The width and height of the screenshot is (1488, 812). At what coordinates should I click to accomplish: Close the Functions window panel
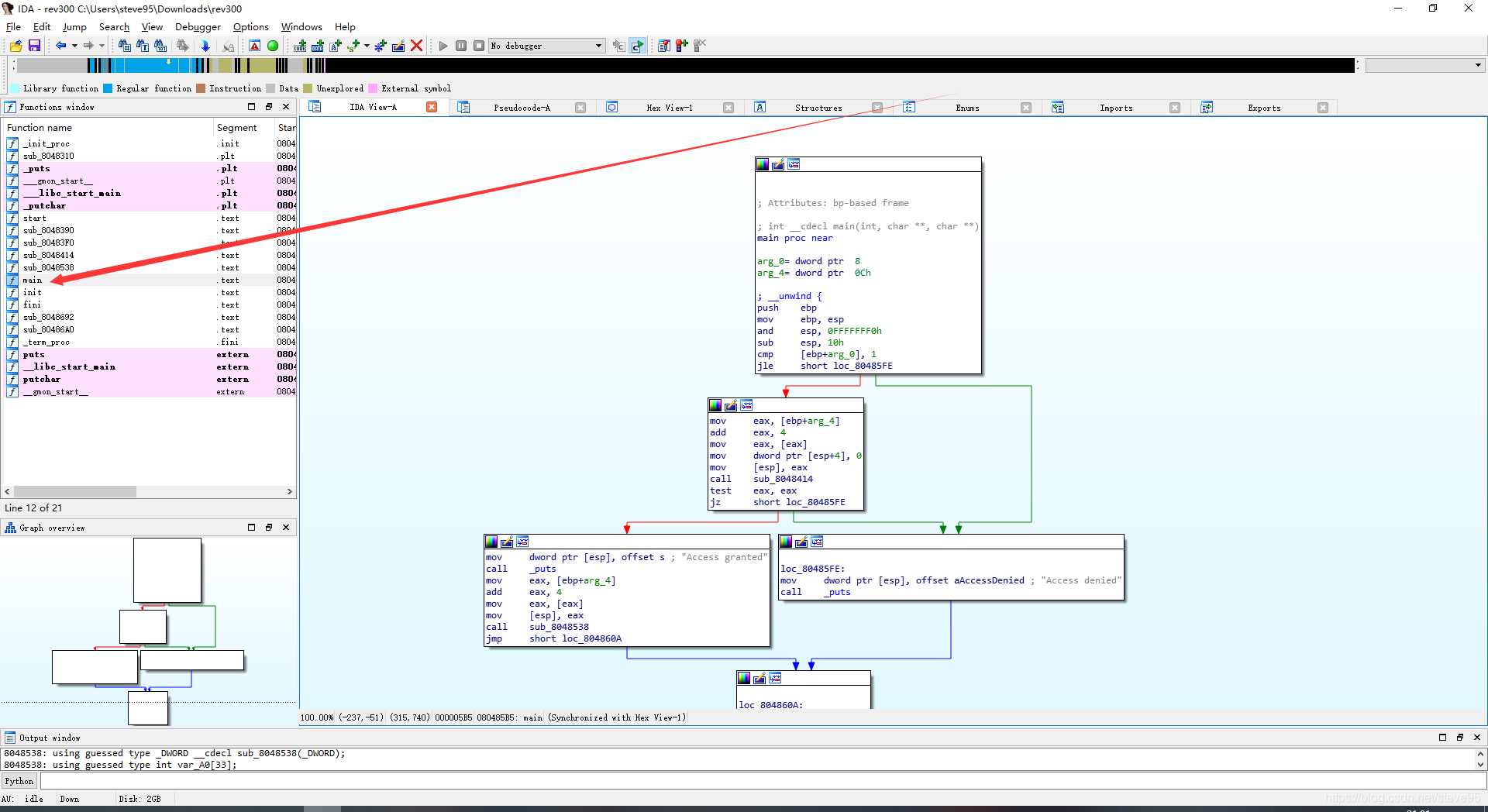pyautogui.click(x=286, y=107)
